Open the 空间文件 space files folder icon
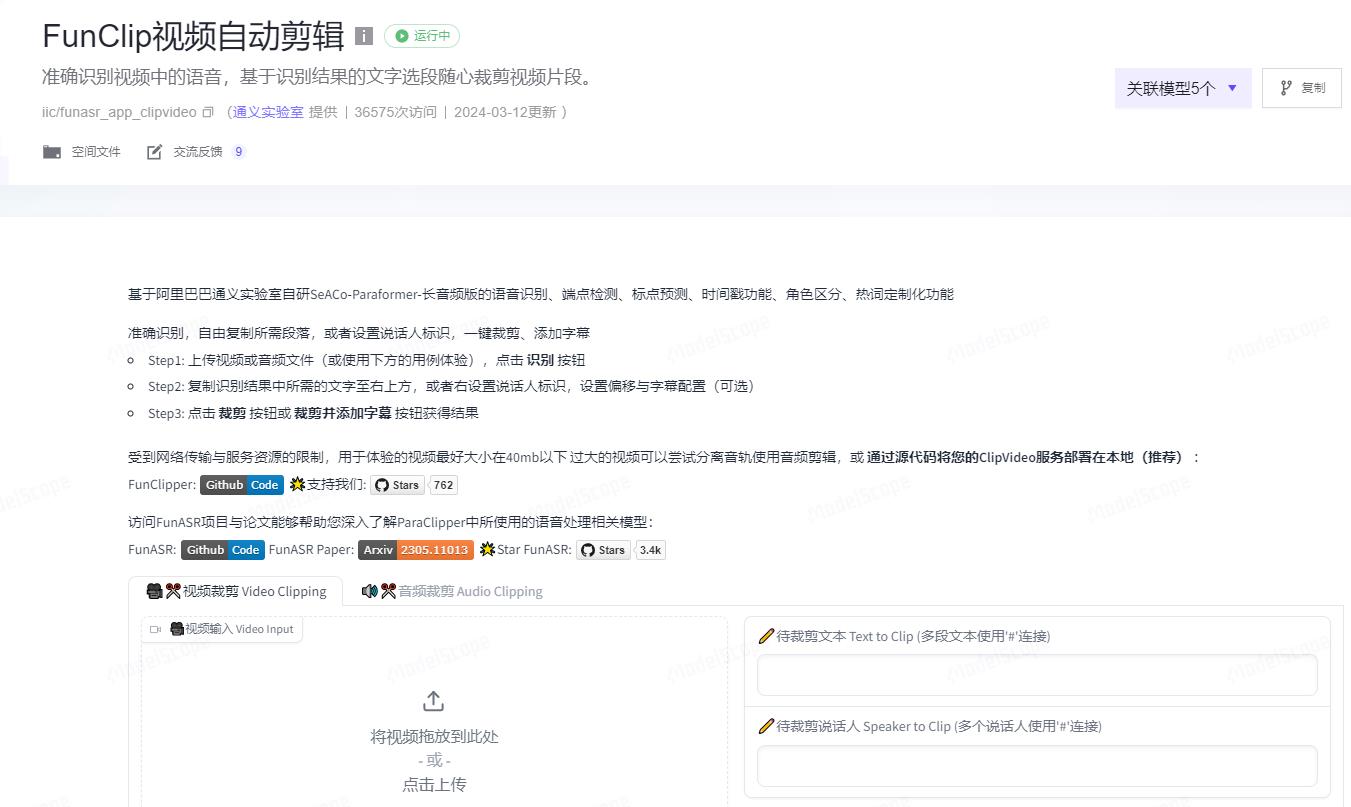Image resolution: width=1351 pixels, height=807 pixels. [51, 151]
